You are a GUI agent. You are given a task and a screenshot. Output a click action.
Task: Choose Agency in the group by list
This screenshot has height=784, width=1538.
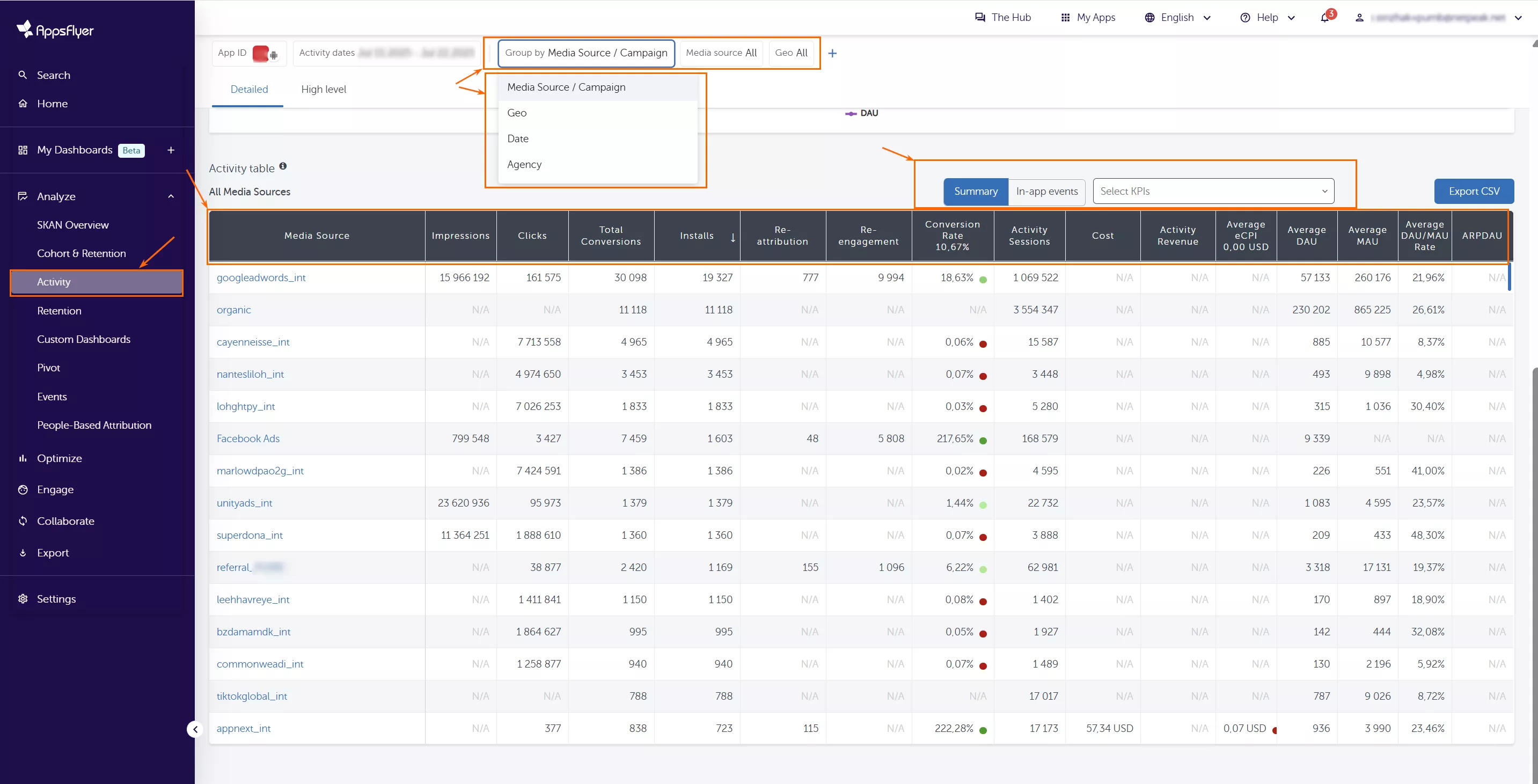[598, 164]
